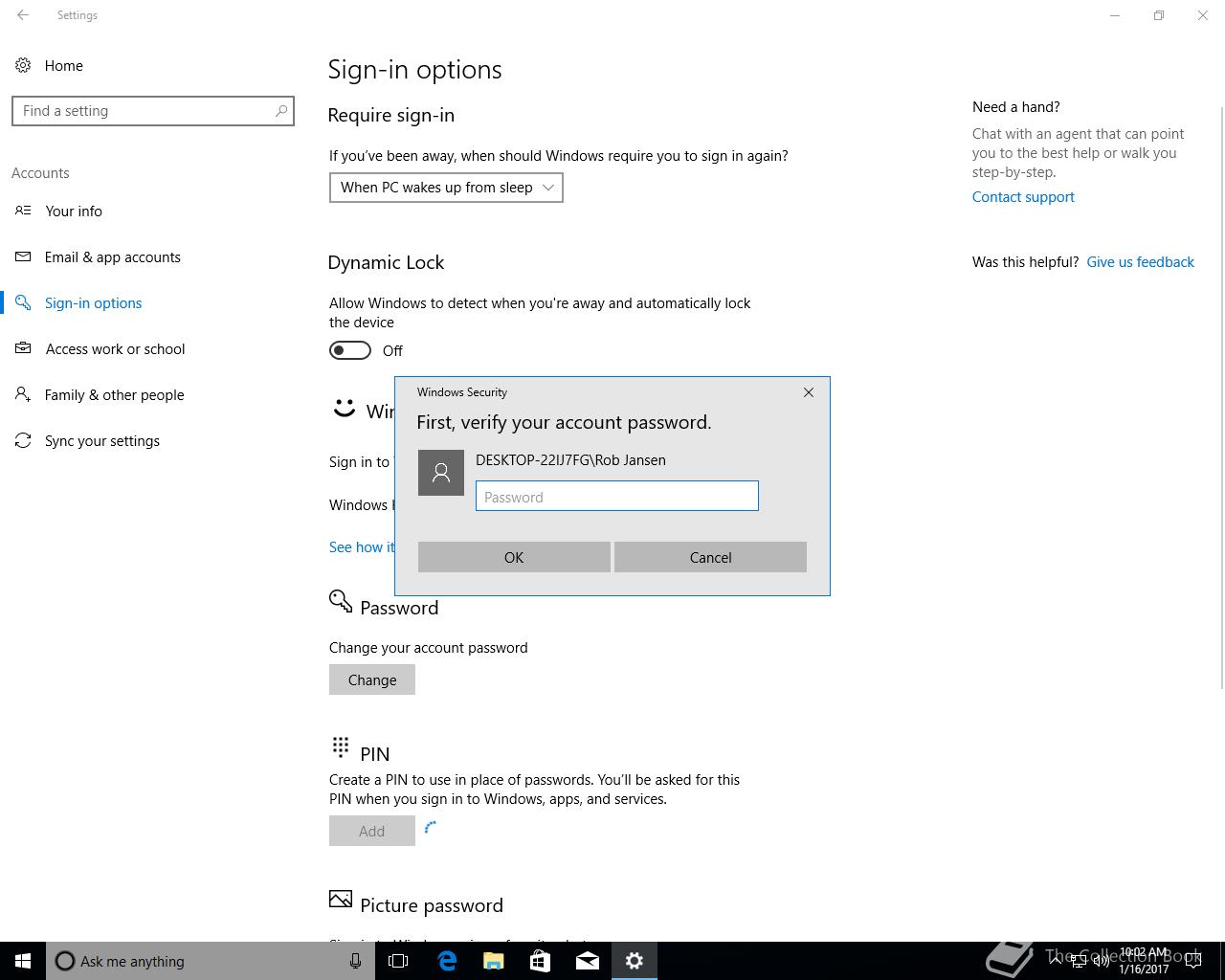The width and height of the screenshot is (1225, 980).
Task: Click the Cortana microphone icon
Action: click(355, 961)
